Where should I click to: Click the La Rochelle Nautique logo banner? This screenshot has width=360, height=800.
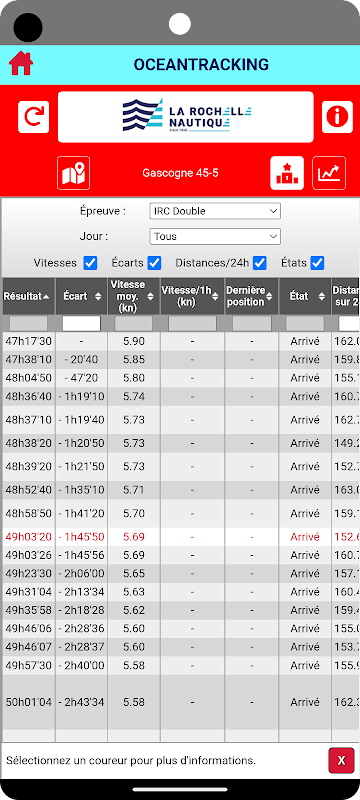pos(186,117)
